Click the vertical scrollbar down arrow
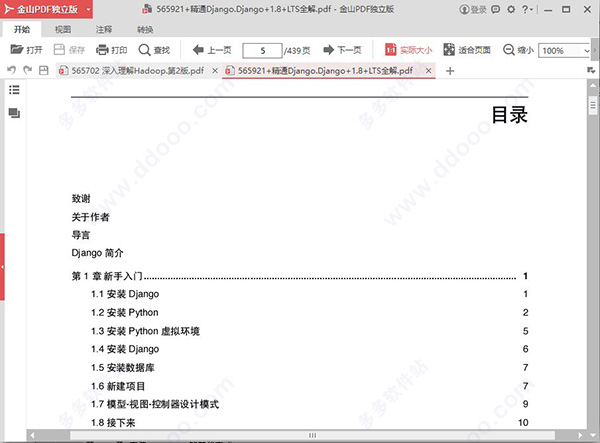Image resolution: width=600 pixels, height=443 pixels. 593,435
